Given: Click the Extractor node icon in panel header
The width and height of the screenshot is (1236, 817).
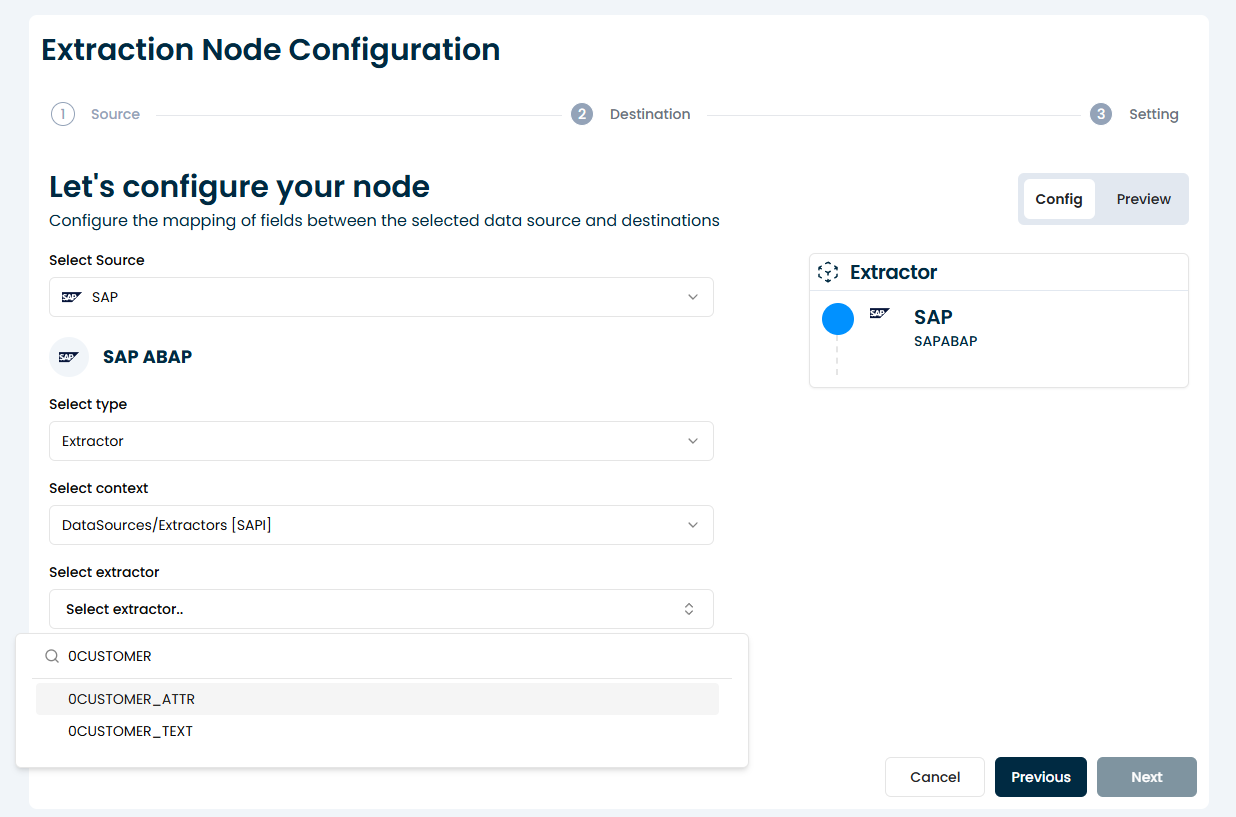Looking at the screenshot, I should pos(828,272).
